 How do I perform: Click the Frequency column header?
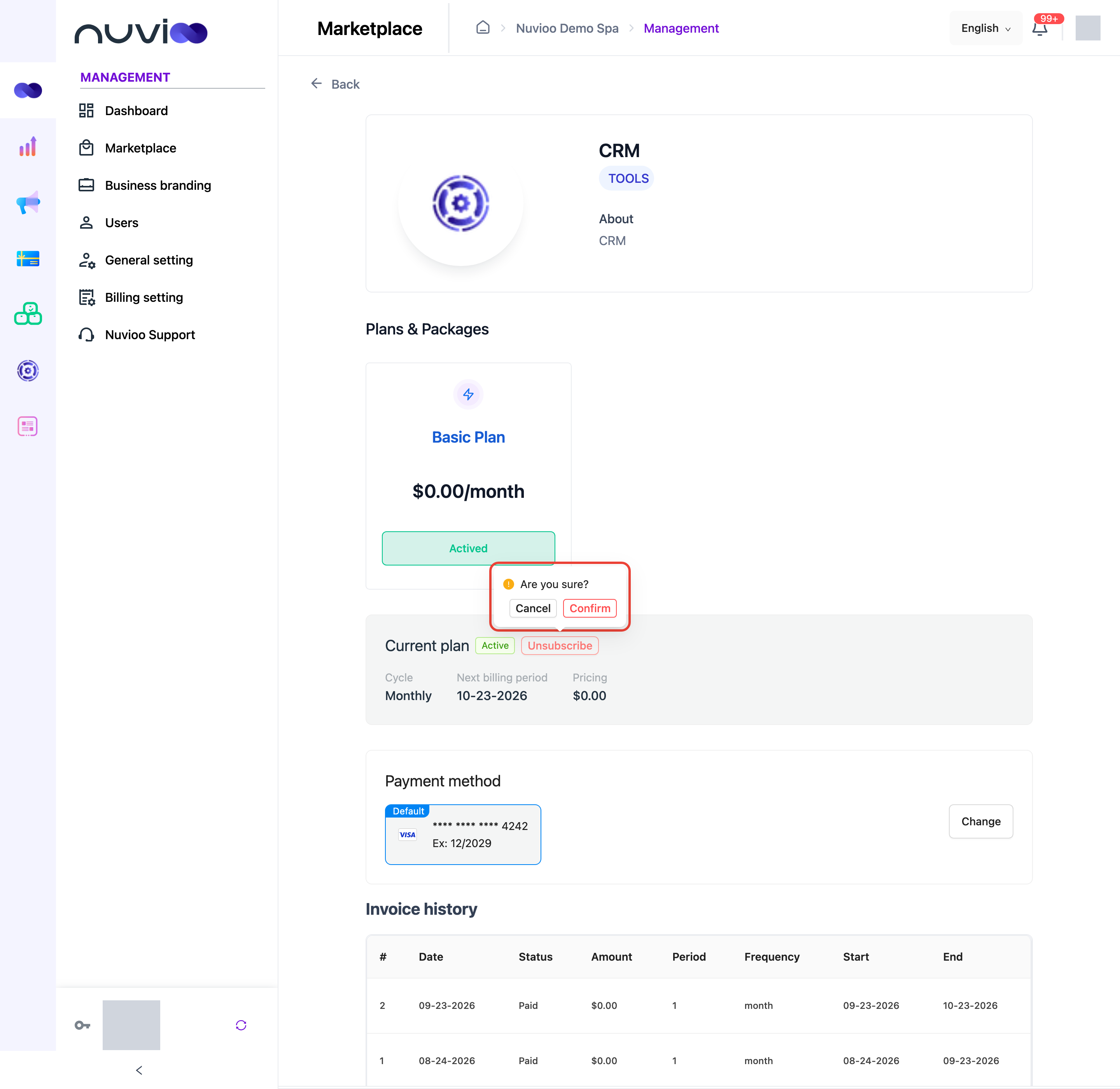pos(772,956)
